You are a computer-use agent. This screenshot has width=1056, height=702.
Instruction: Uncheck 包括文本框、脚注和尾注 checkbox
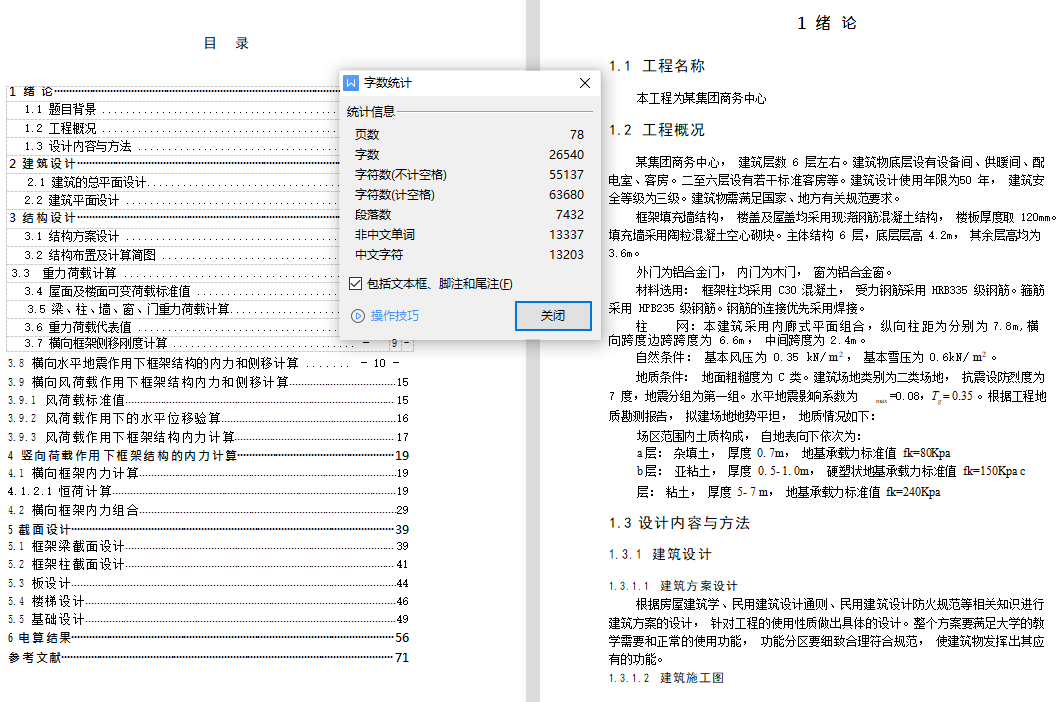(355, 284)
